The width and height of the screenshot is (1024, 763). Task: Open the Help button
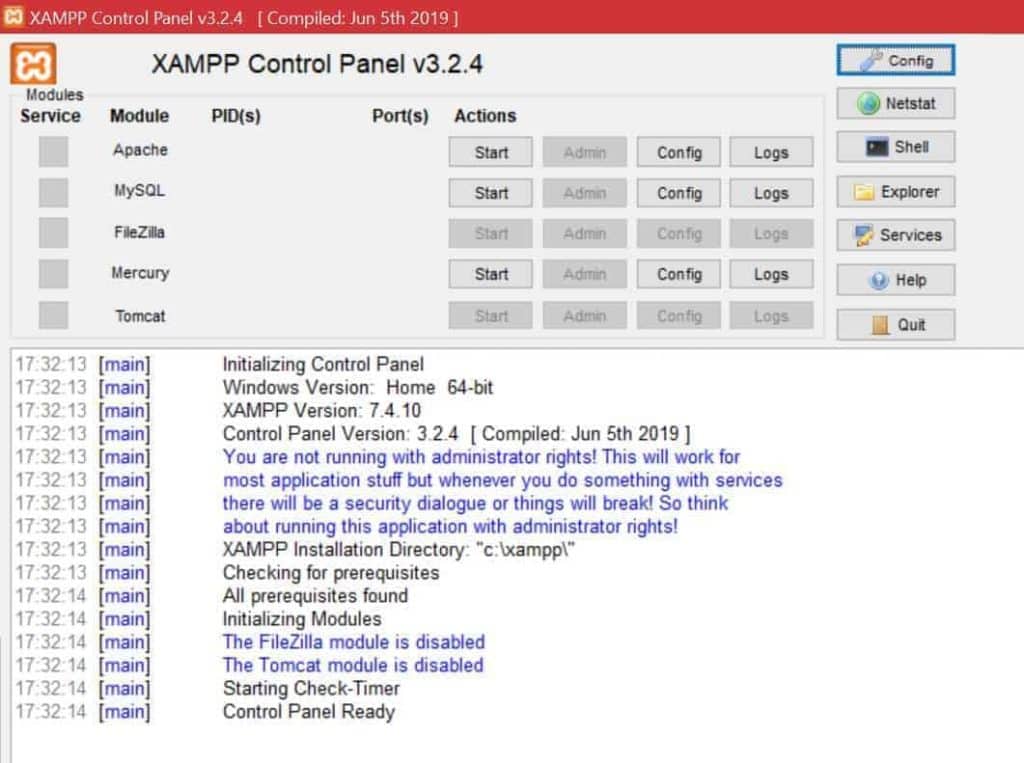pos(895,280)
